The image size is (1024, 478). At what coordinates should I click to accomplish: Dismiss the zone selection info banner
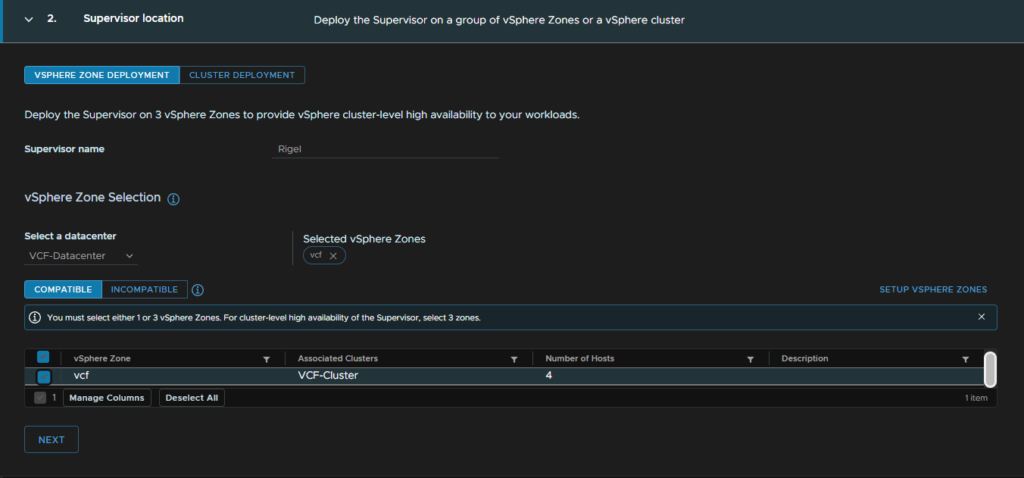click(x=981, y=317)
